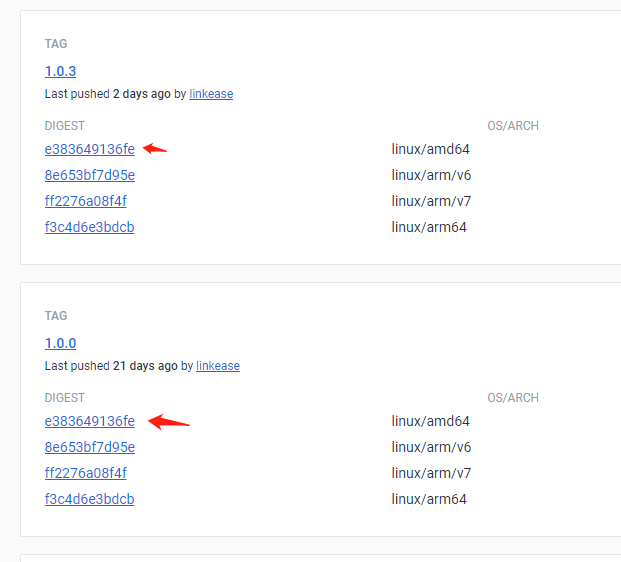Open digest e383649136fe under tag 1.0.3
This screenshot has height=562, width=621.
(x=89, y=149)
